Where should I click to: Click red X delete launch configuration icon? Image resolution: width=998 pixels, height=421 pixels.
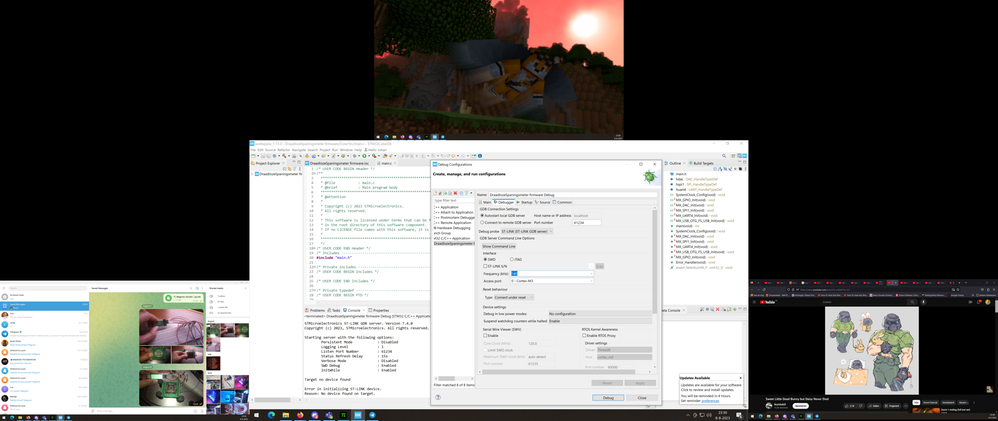click(x=455, y=193)
